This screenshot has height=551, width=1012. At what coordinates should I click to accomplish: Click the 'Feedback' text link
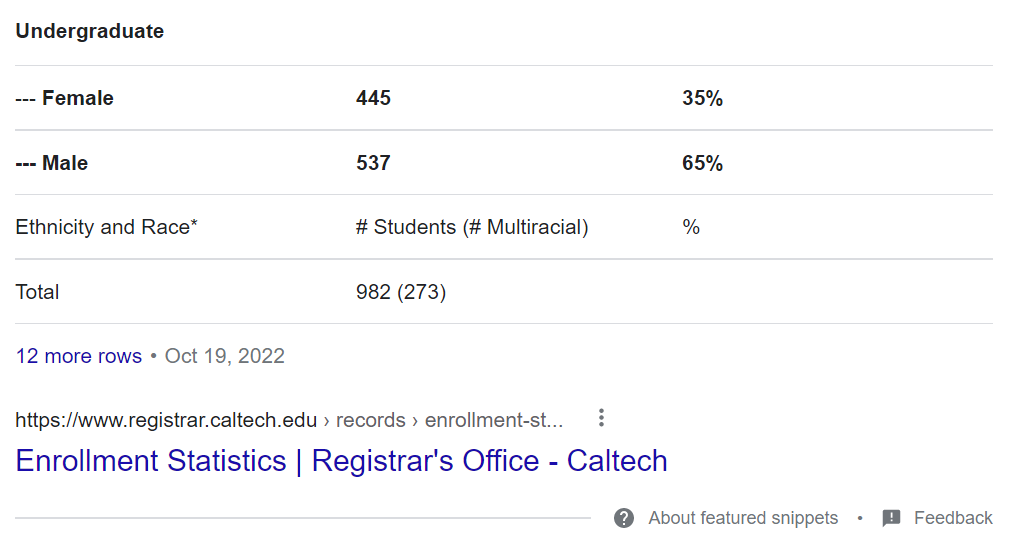[952, 518]
